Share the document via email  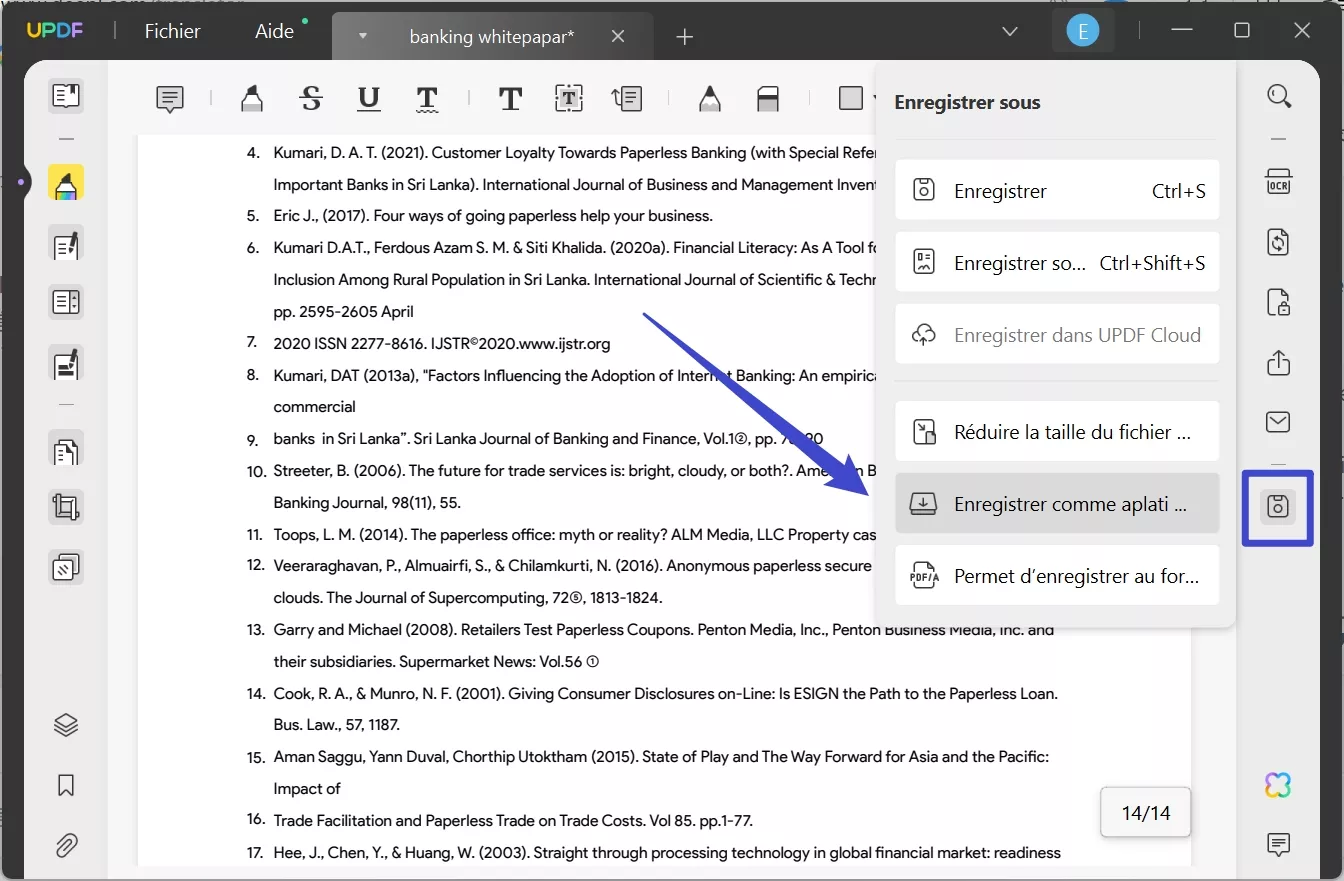[x=1278, y=422]
